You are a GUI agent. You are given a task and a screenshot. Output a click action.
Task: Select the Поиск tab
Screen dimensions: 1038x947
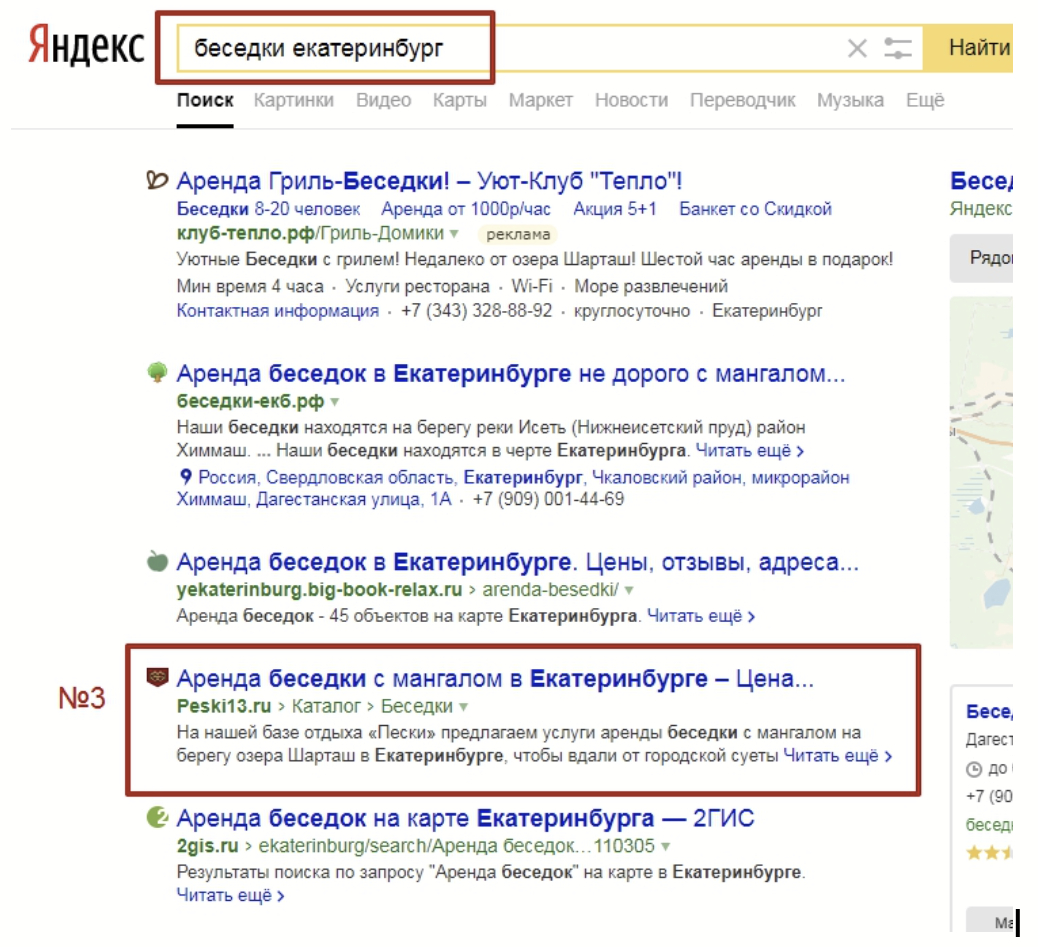[205, 100]
